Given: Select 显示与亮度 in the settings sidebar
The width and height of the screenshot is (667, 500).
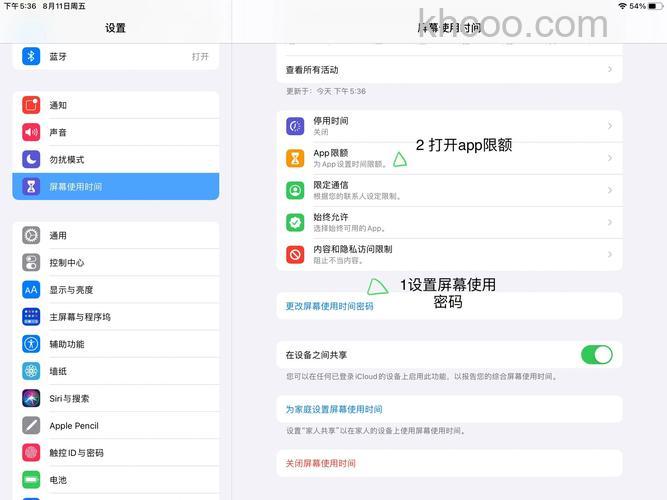Looking at the screenshot, I should (116, 290).
